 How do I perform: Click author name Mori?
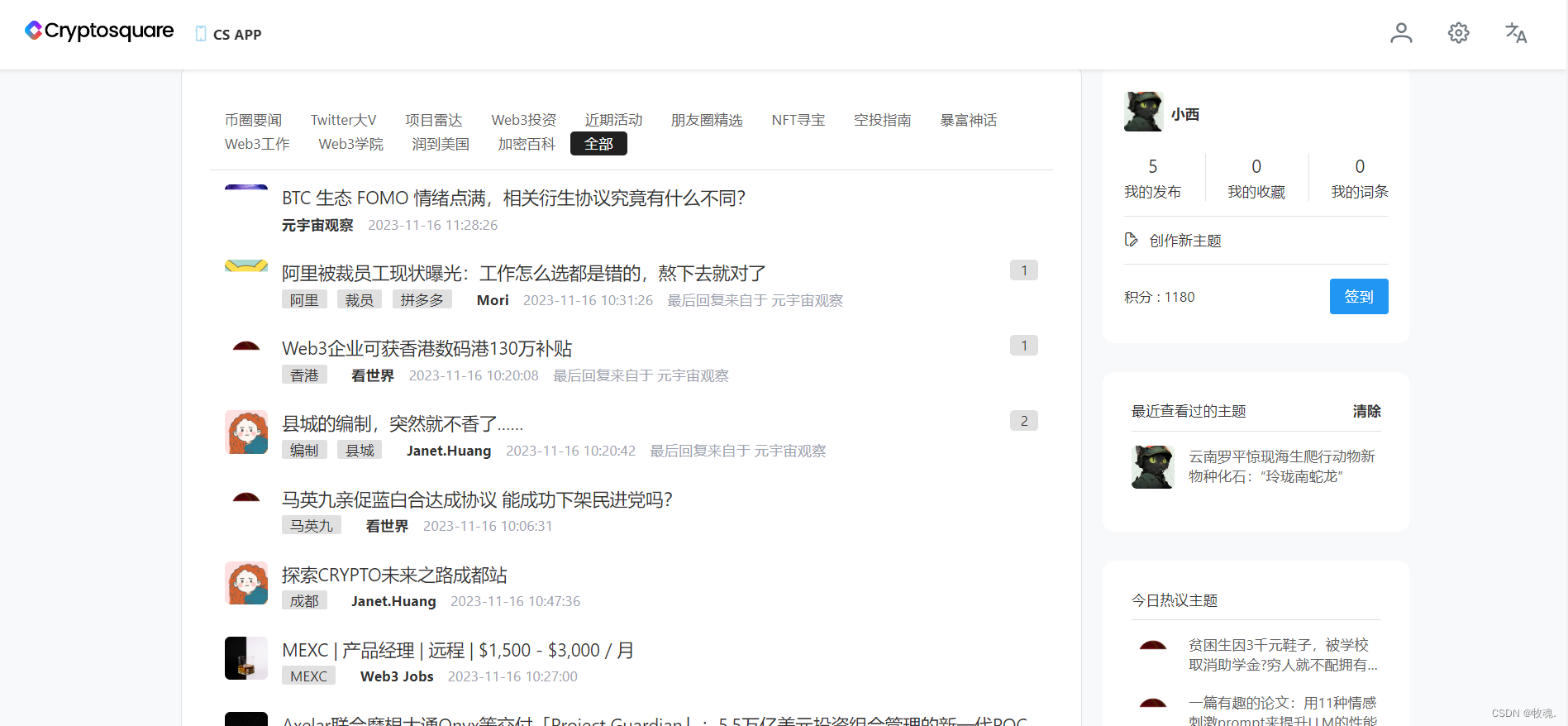(493, 300)
